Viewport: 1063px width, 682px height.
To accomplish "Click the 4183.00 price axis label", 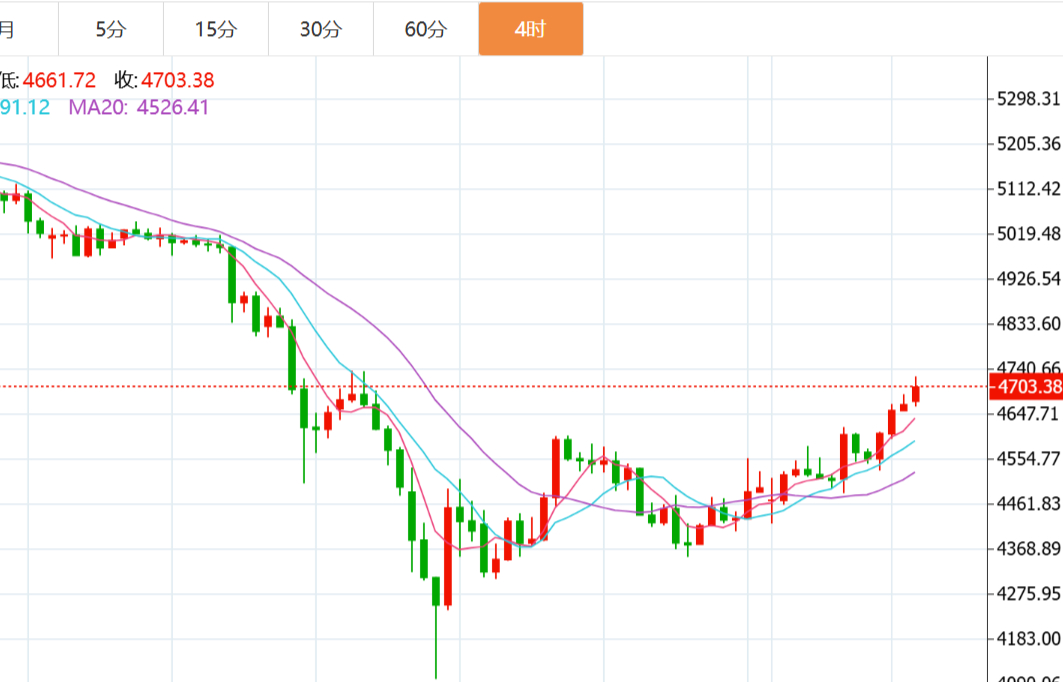I will coord(1028,638).
